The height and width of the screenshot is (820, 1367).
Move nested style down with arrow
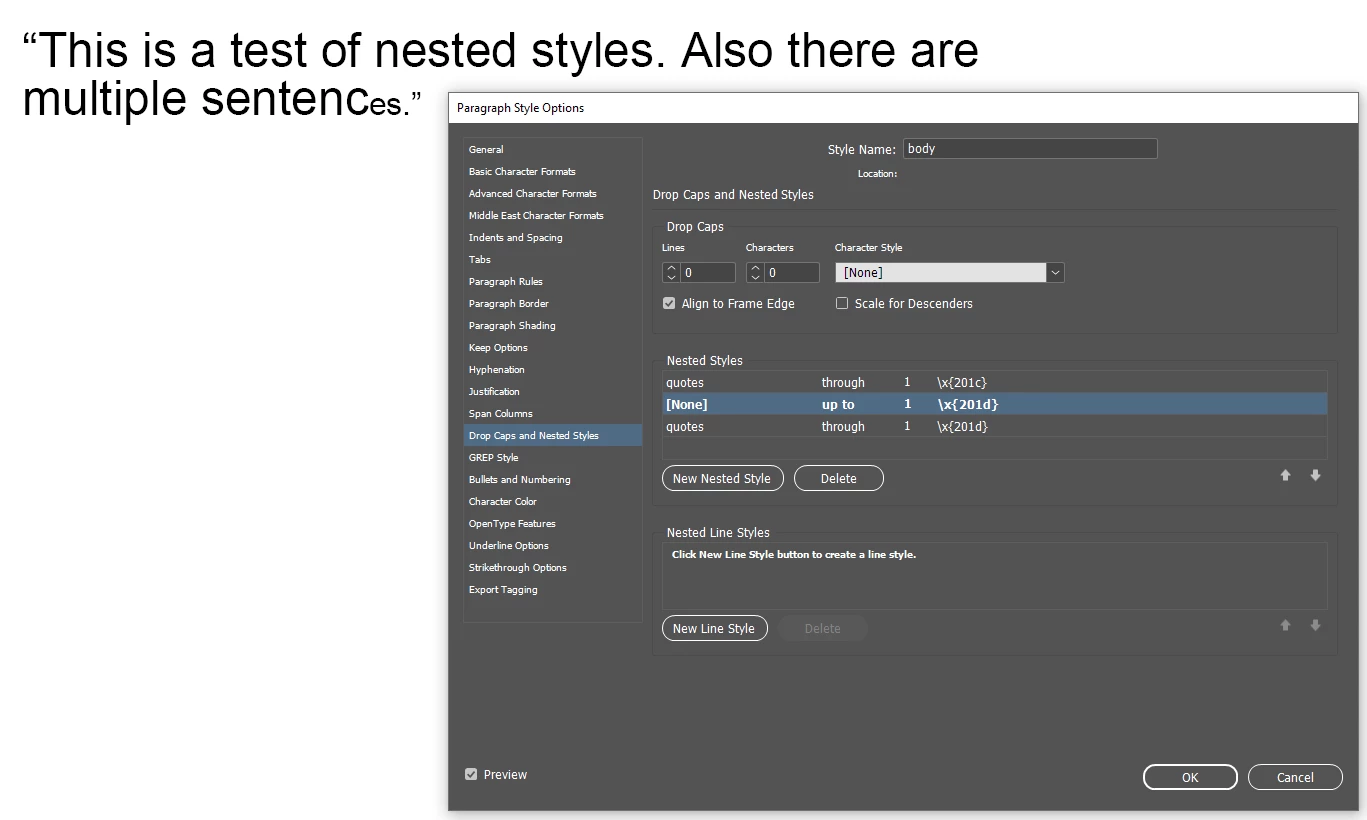coord(1315,476)
